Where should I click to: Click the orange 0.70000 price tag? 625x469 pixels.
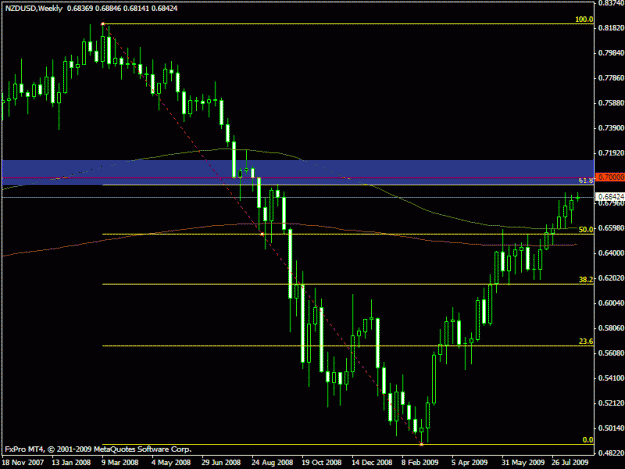(610, 177)
